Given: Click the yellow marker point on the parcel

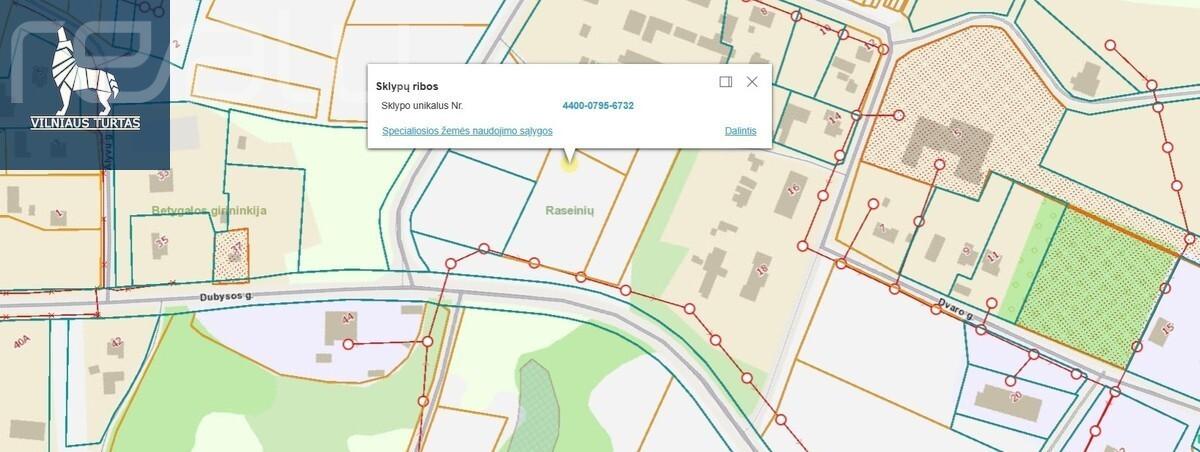Looking at the screenshot, I should pyautogui.click(x=569, y=162).
